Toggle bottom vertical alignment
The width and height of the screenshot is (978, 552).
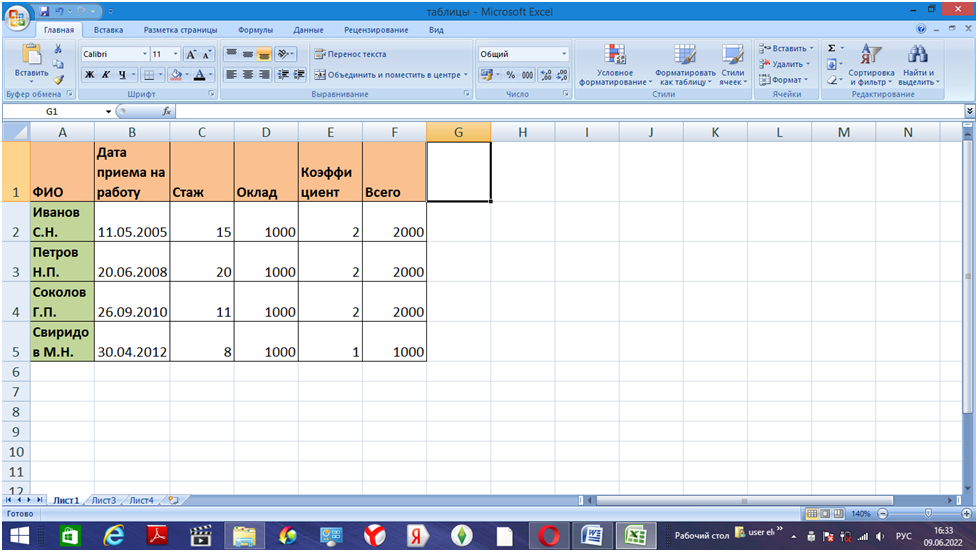point(264,54)
